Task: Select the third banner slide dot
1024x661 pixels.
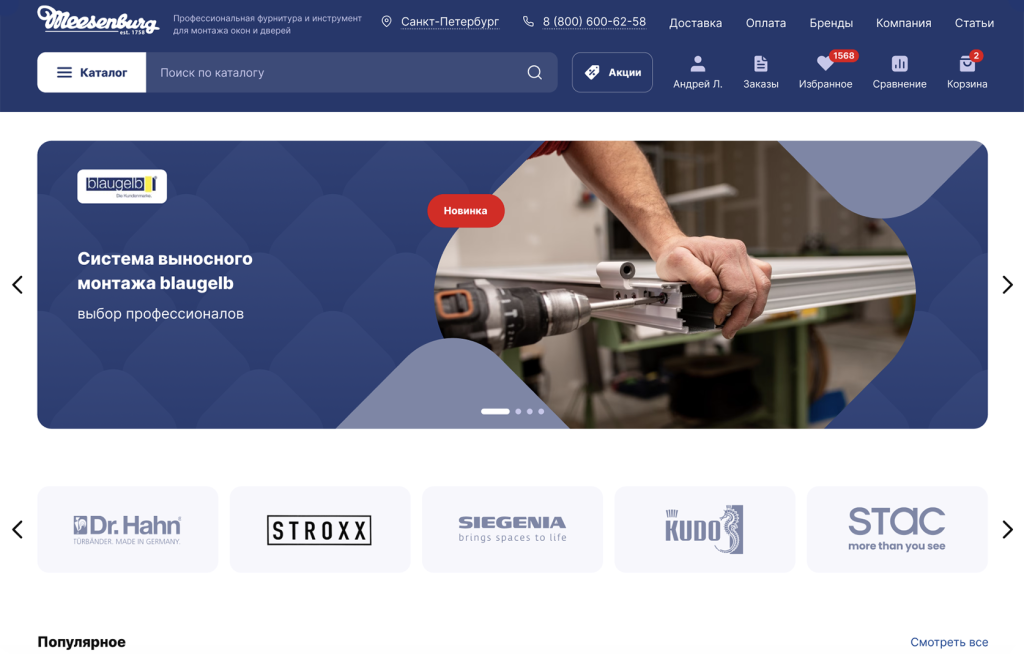Action: click(530, 411)
